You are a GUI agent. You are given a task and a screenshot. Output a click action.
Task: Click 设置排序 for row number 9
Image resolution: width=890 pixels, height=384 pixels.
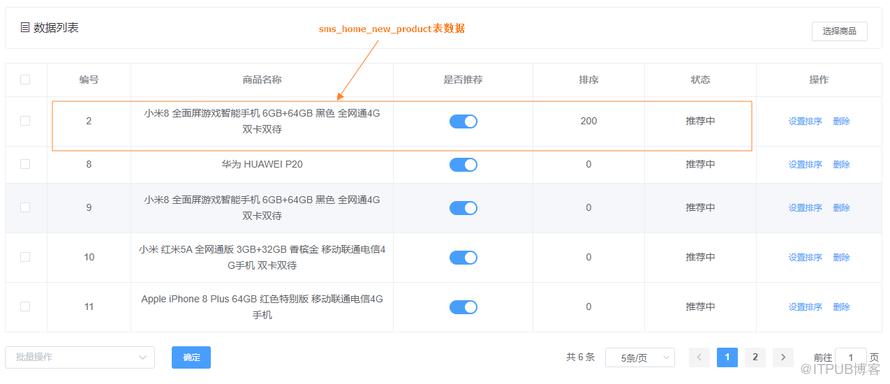(805, 208)
